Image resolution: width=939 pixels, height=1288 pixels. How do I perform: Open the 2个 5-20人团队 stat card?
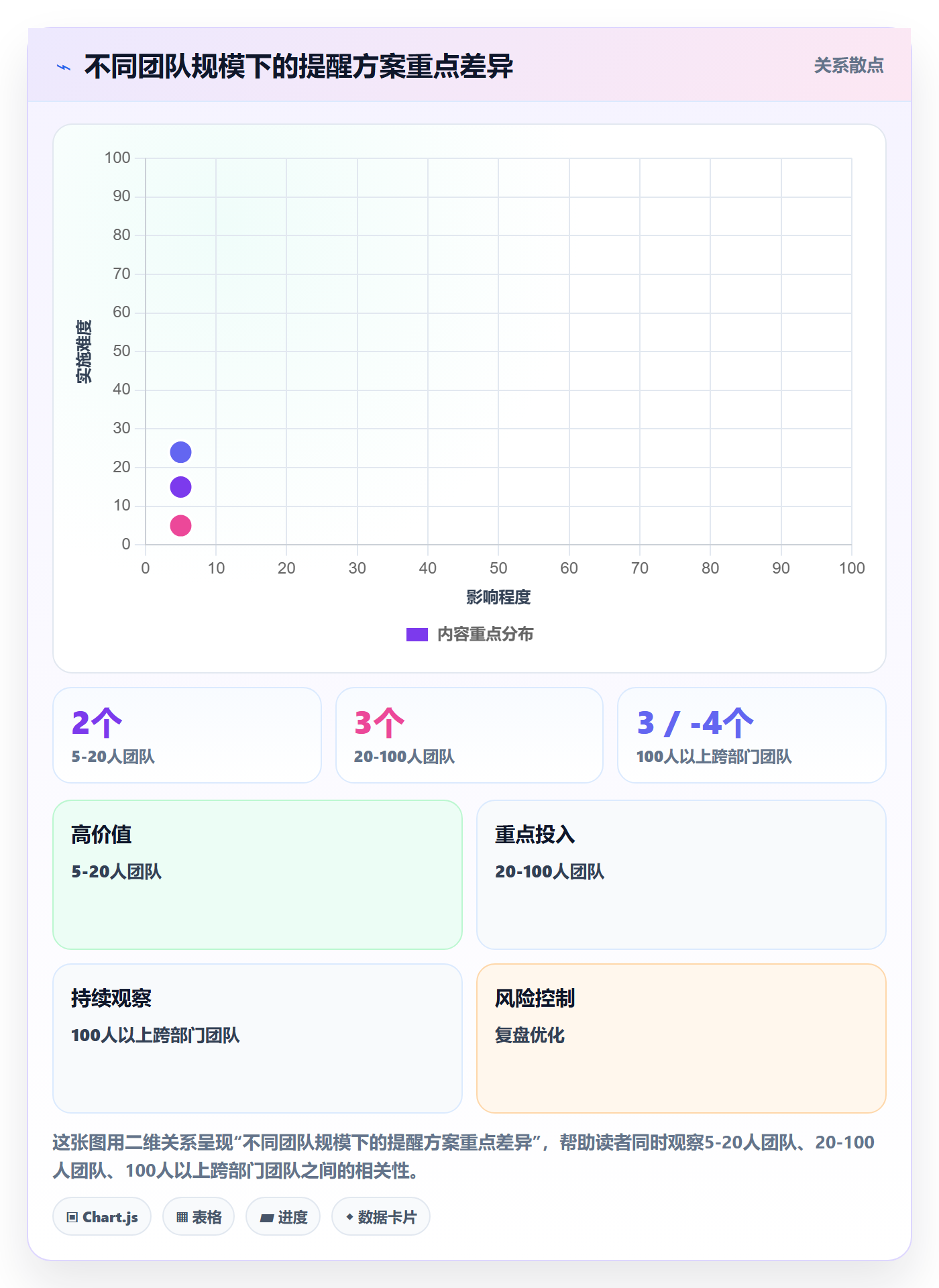(x=187, y=735)
